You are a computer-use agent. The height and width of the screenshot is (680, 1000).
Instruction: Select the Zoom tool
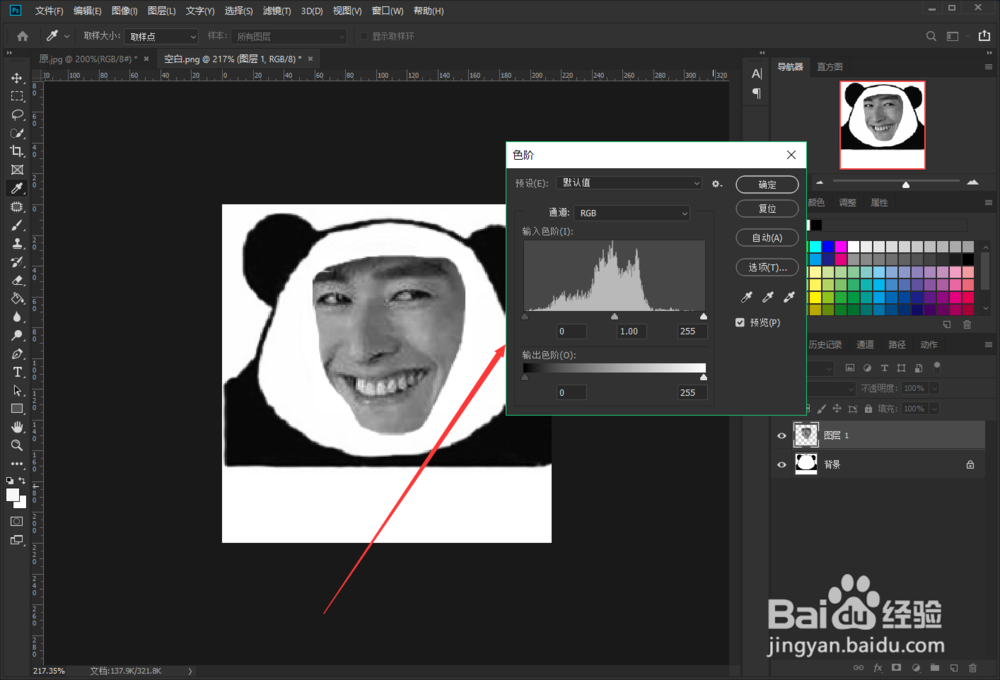pyautogui.click(x=17, y=445)
